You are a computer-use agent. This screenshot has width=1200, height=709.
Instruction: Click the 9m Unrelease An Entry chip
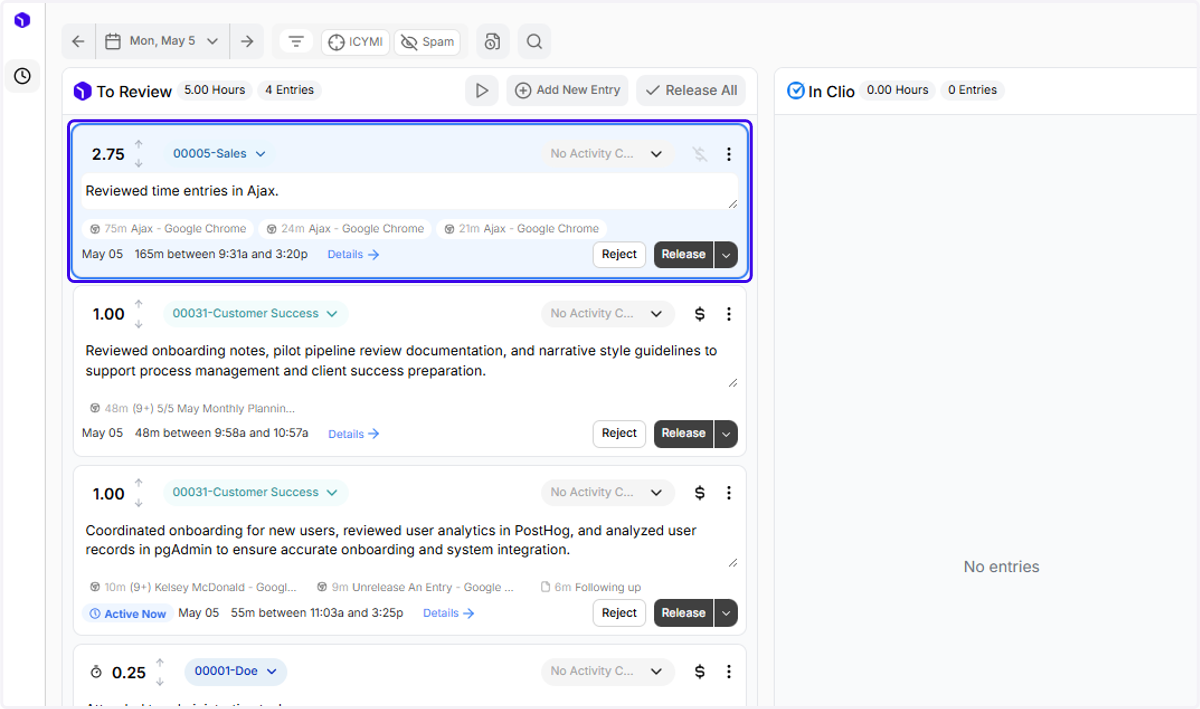[415, 587]
